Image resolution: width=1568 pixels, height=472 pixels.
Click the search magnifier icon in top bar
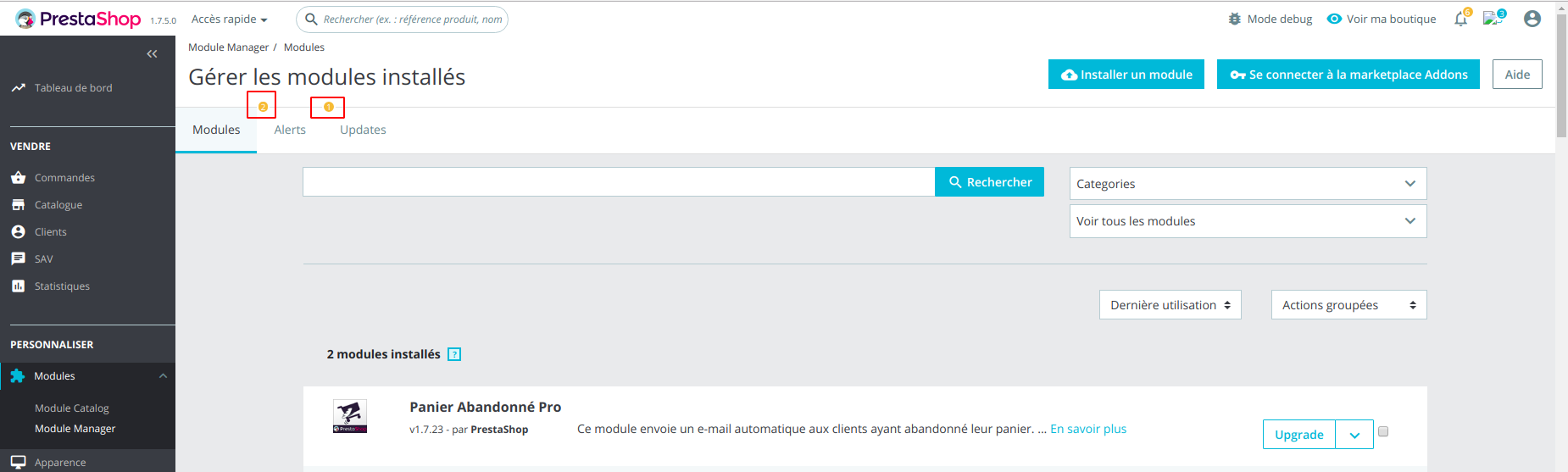coord(311,19)
